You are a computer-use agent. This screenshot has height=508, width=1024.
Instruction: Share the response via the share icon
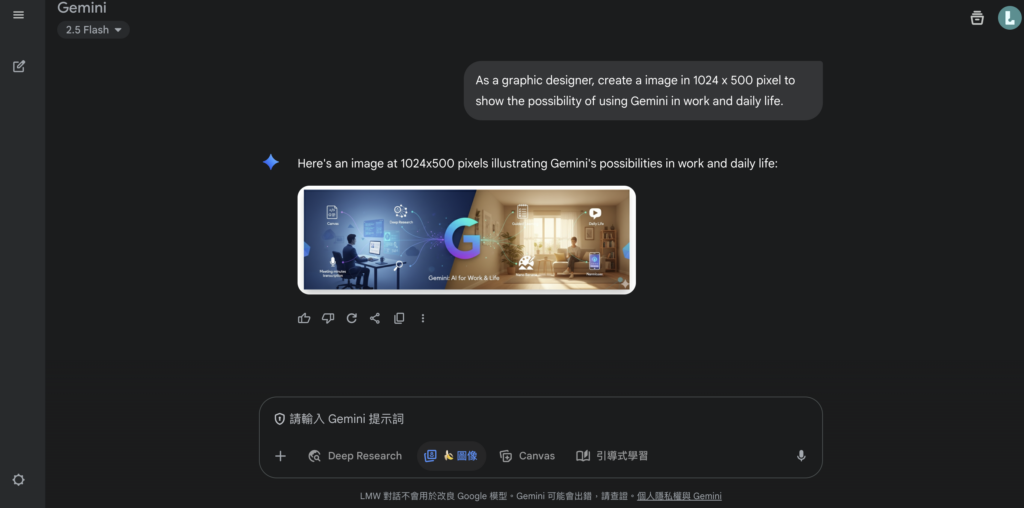[375, 318]
